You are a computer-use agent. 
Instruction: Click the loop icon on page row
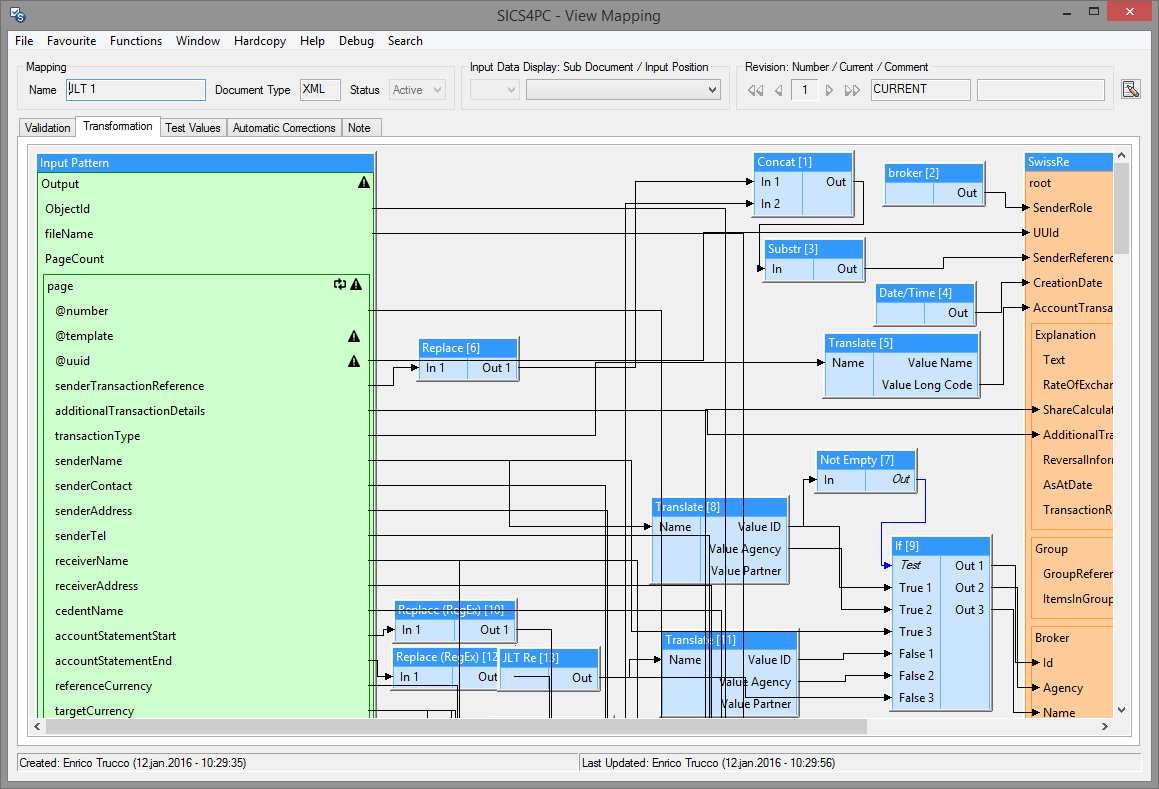tap(340, 285)
